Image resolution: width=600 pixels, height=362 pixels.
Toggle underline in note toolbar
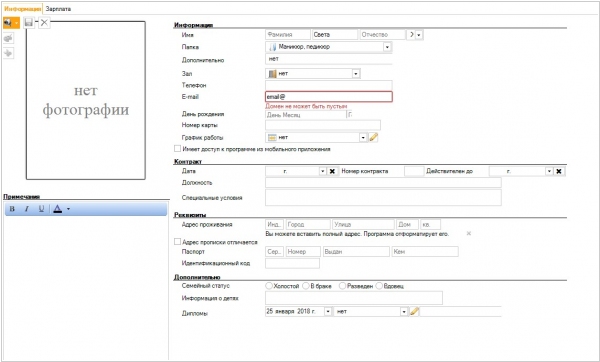click(x=41, y=209)
